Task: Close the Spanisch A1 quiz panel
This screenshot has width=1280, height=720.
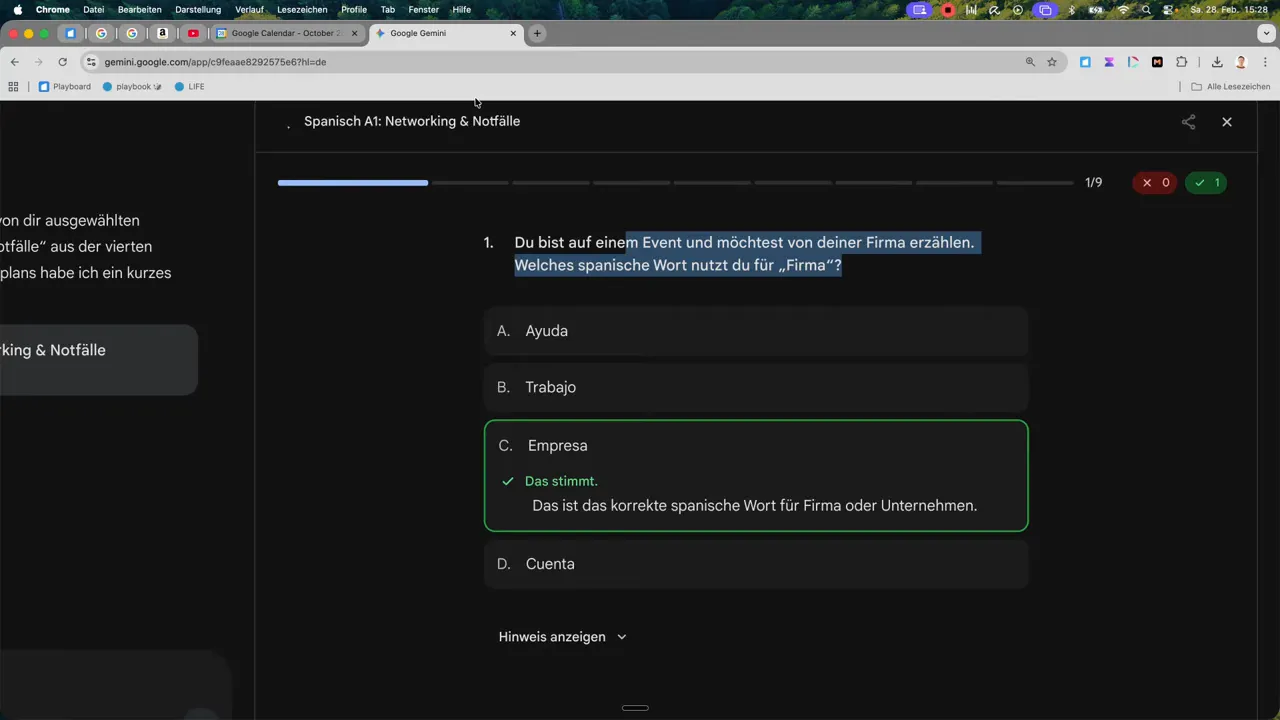Action: [x=1227, y=122]
